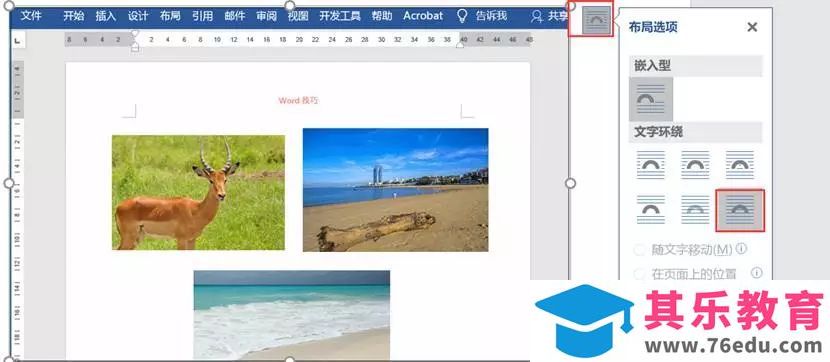Click the 文字环绕 section heading
The height and width of the screenshot is (362, 830).
click(x=658, y=132)
